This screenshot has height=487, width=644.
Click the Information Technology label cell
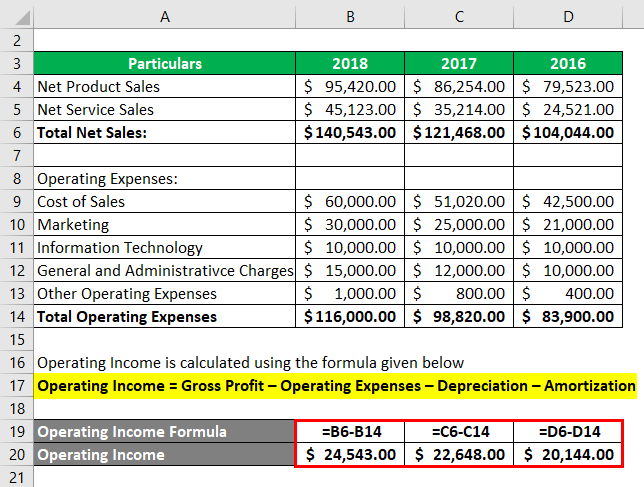coord(165,247)
